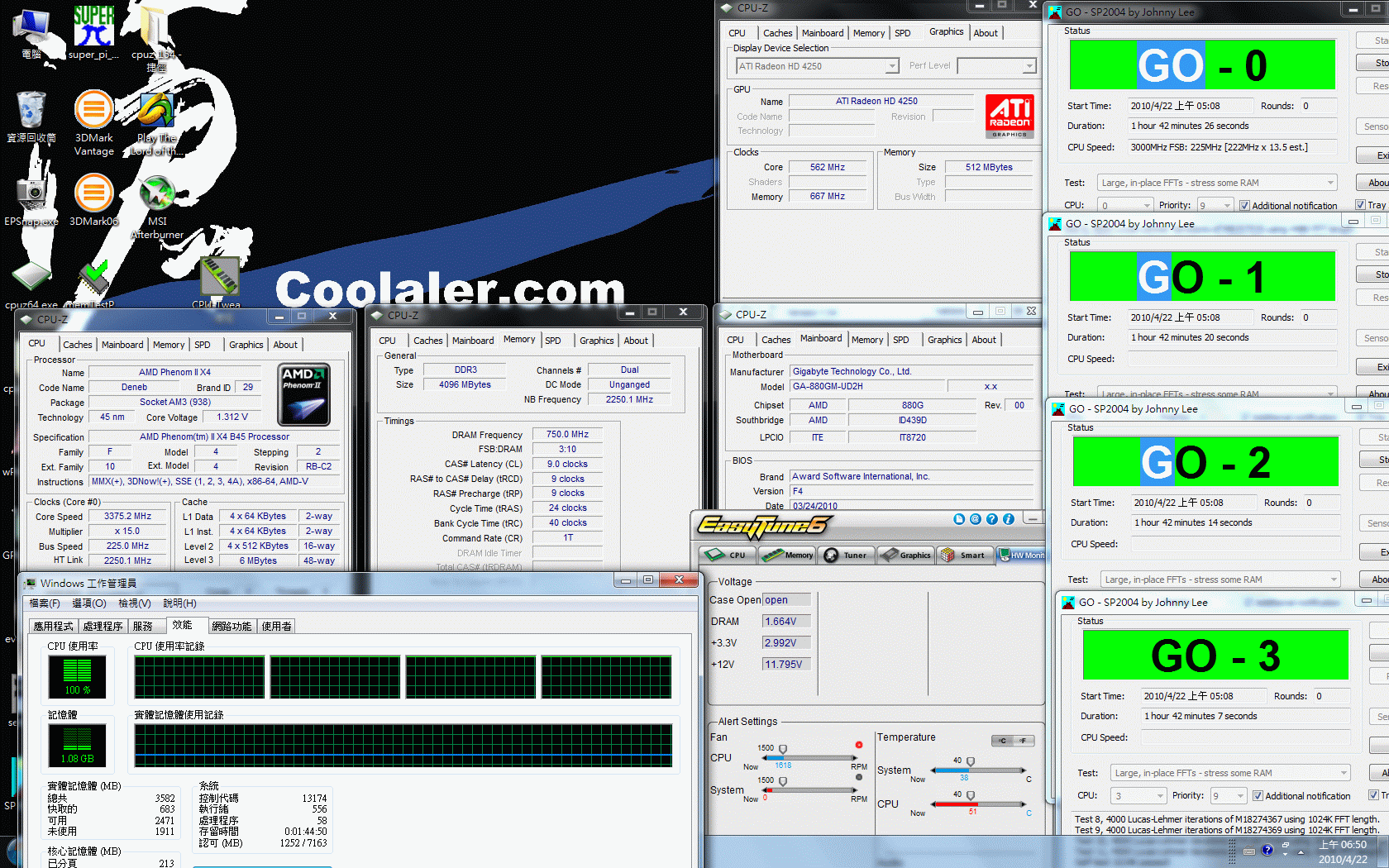Click the restore options icon in the language bar

[1286, 846]
